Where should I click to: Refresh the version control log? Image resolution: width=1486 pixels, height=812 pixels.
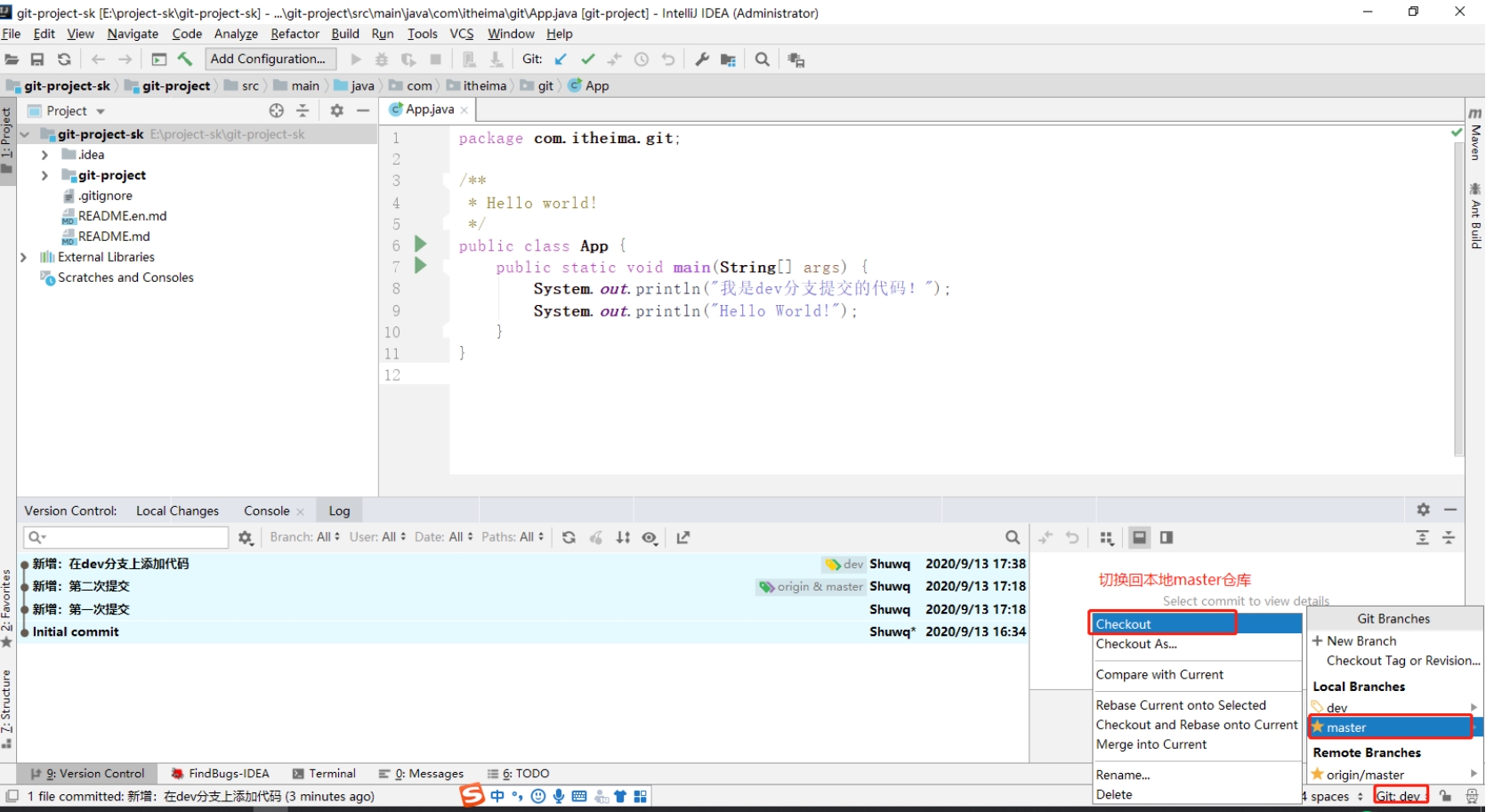(x=569, y=537)
